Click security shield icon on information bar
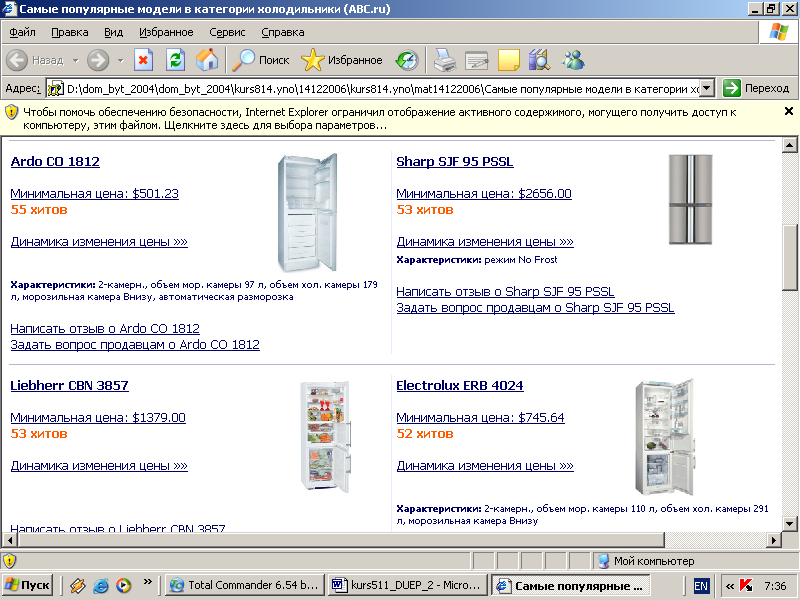 tap(11, 112)
